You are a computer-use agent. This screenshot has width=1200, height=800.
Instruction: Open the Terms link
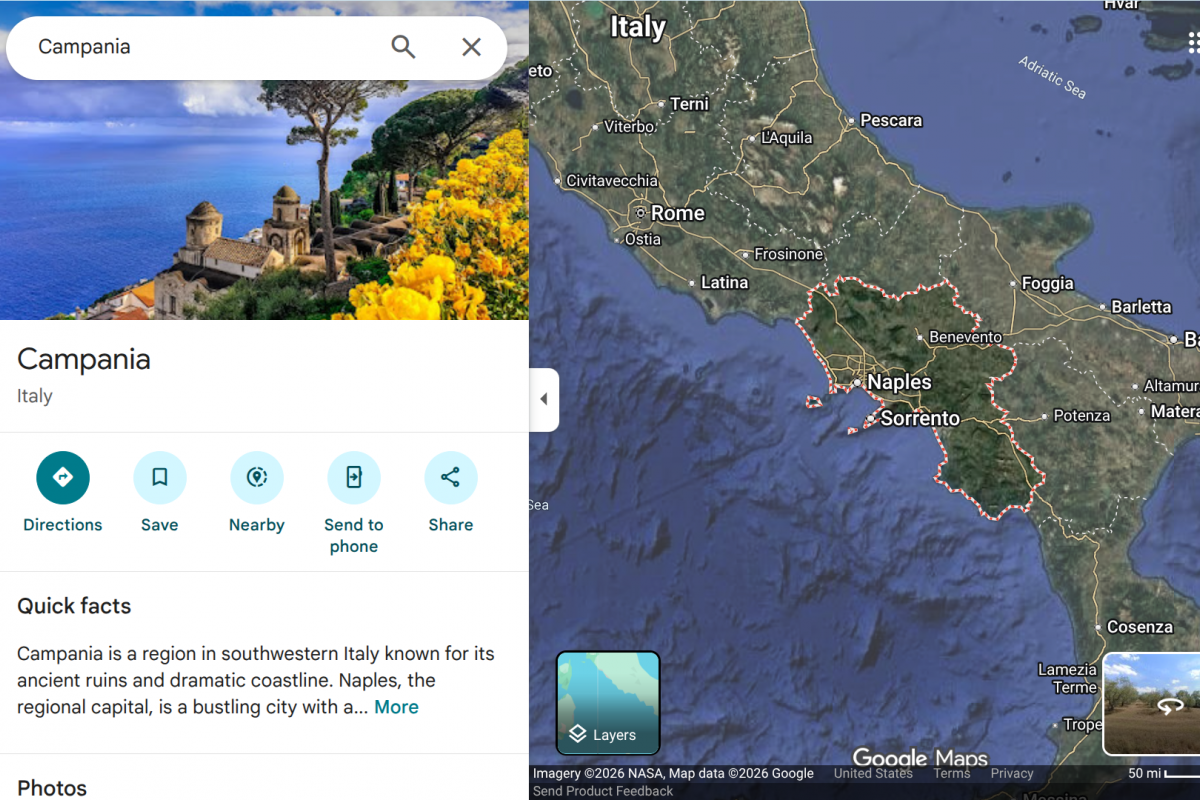click(952, 773)
